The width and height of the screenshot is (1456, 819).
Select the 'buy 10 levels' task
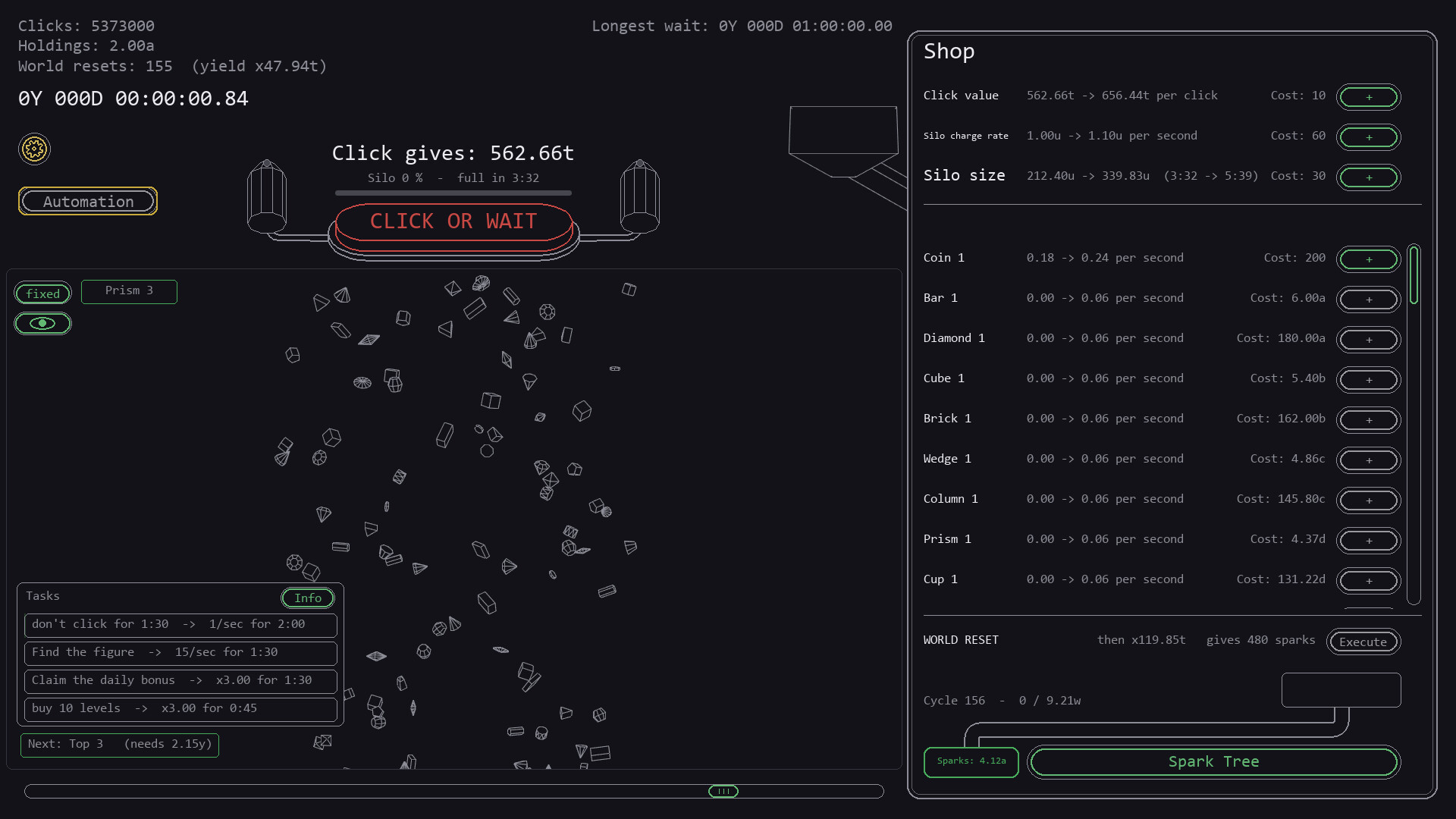[180, 709]
